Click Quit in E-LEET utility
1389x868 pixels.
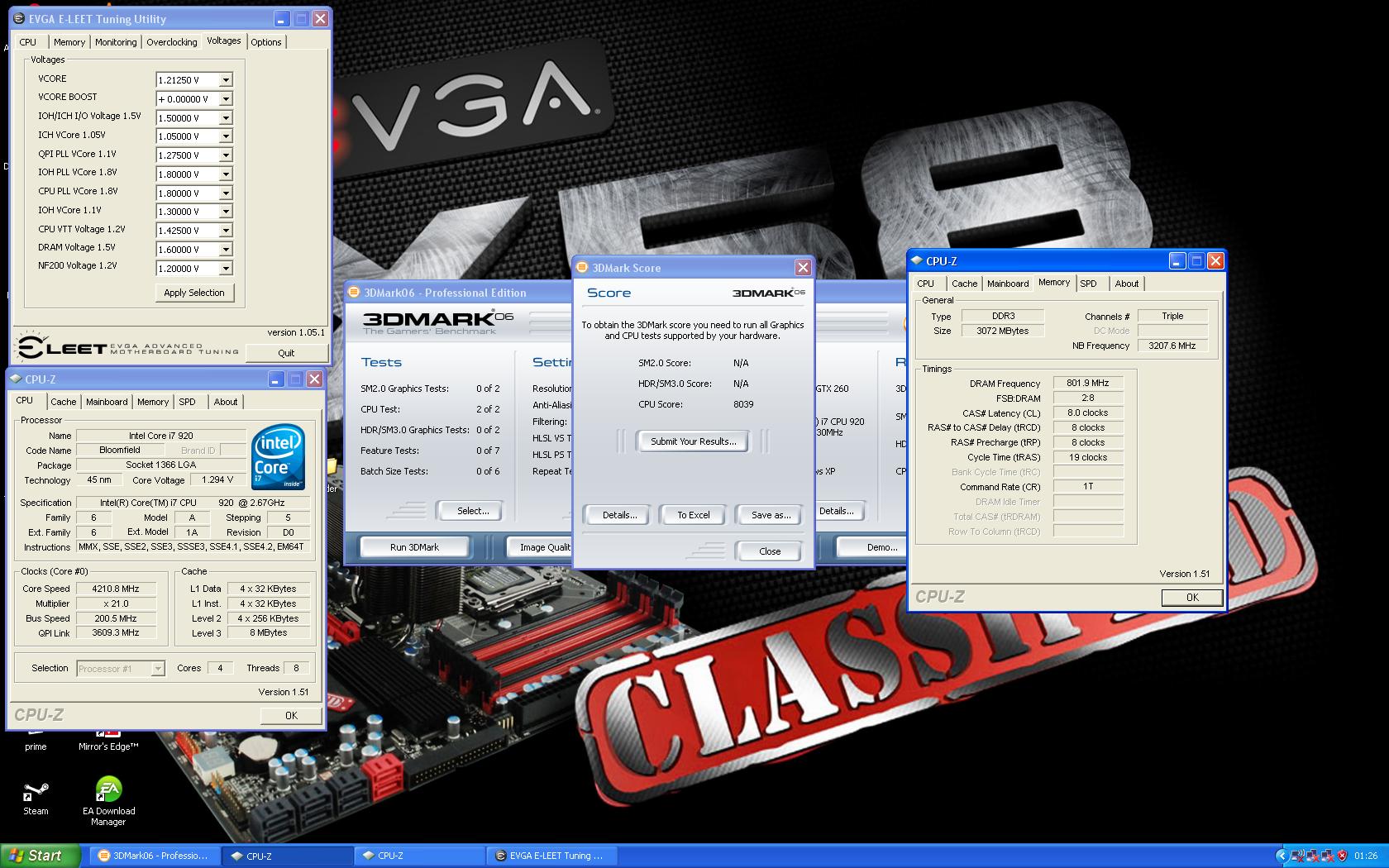pyautogui.click(x=286, y=353)
